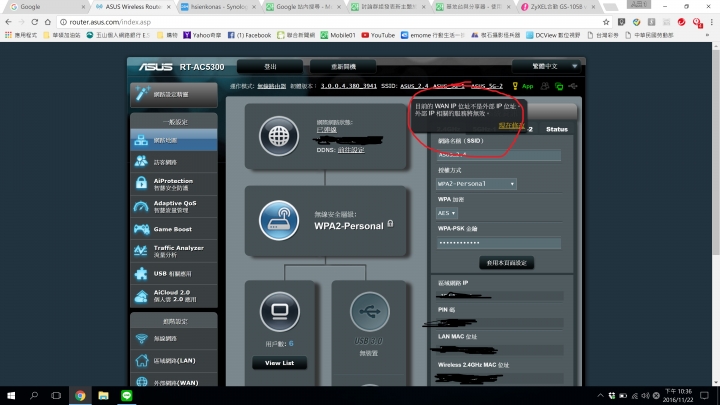Click the WPA-PSK key field

click(x=498, y=242)
